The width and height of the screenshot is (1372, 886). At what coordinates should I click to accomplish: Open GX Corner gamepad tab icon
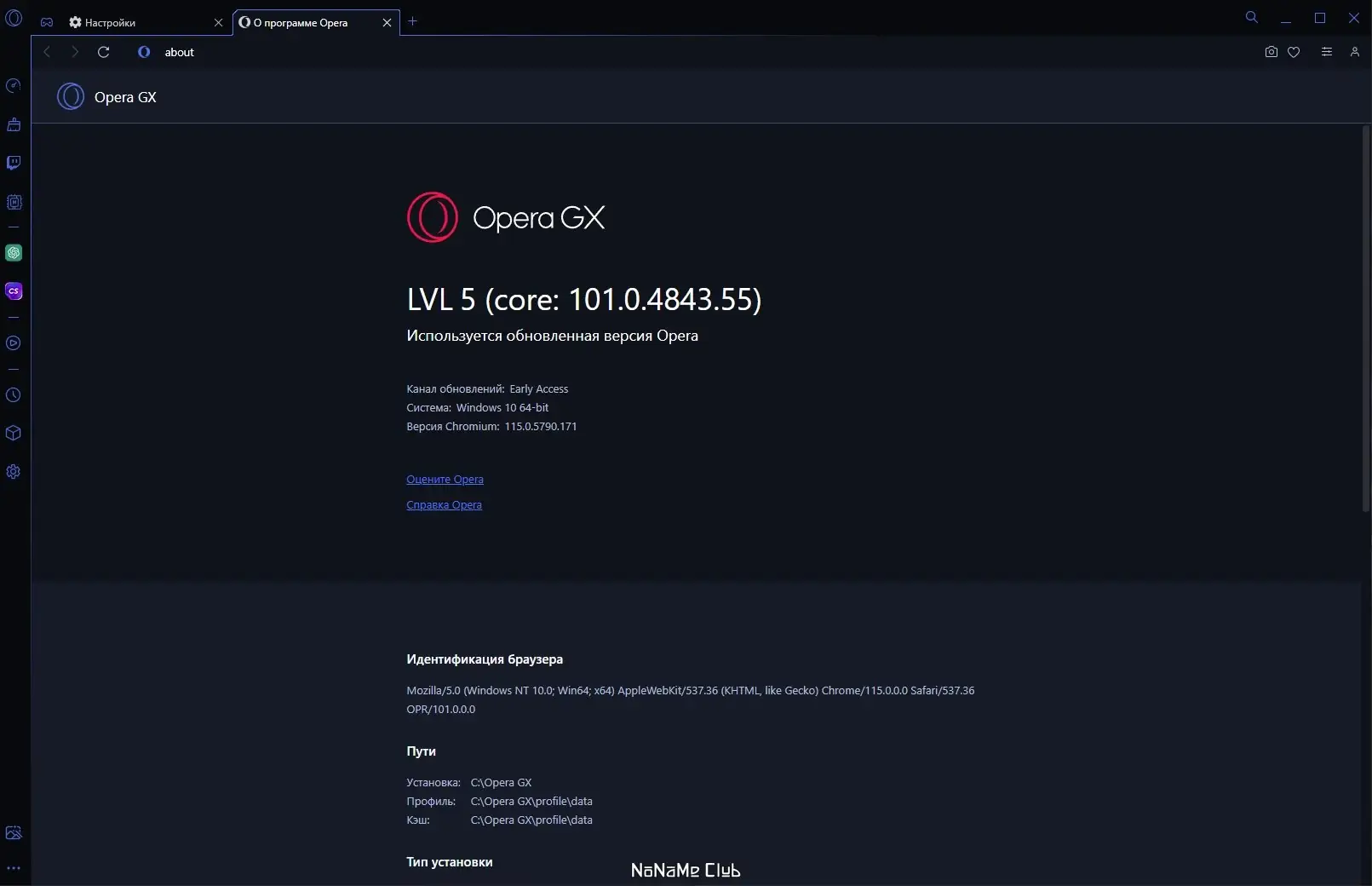point(47,22)
